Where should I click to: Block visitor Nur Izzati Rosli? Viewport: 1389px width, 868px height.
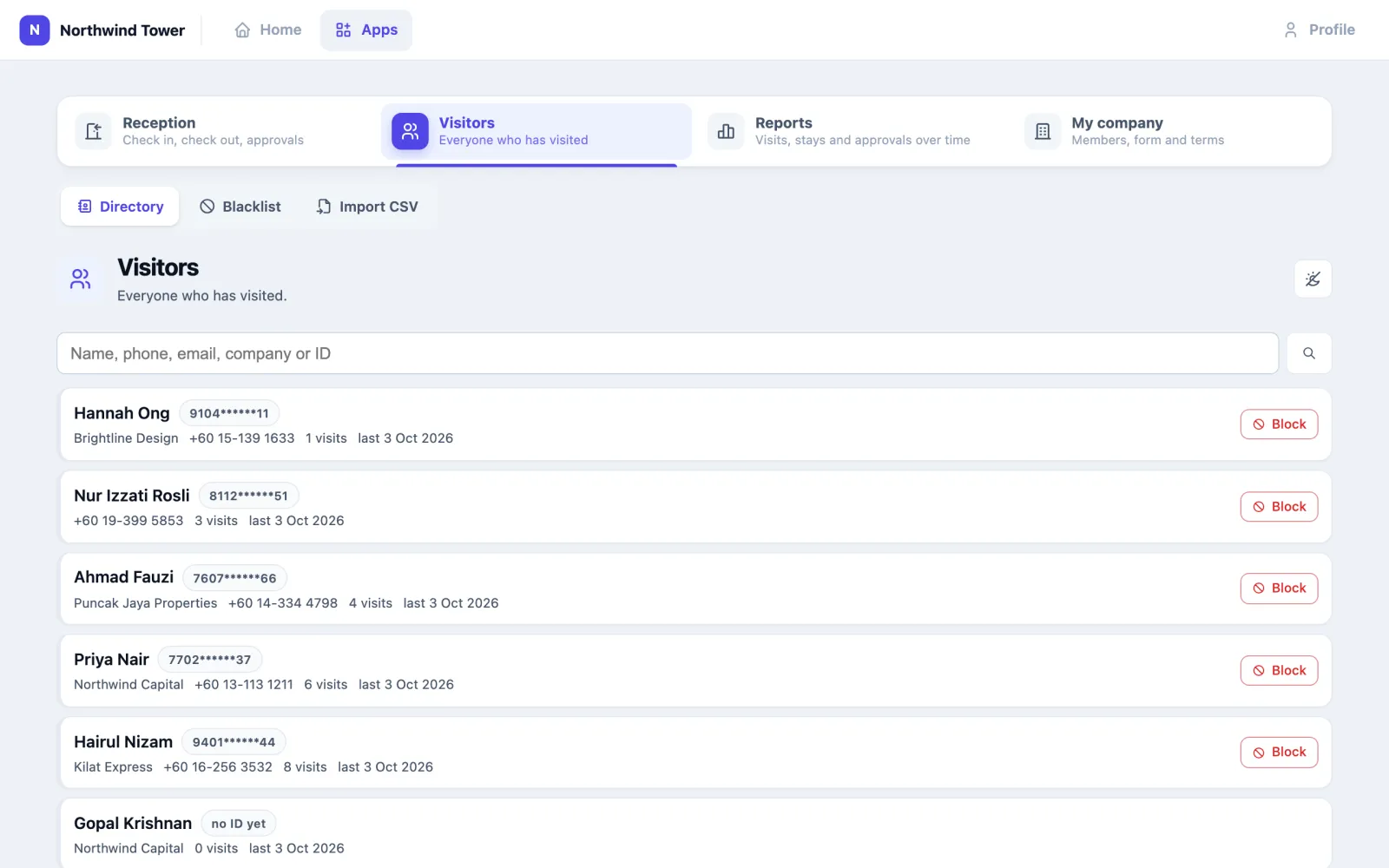point(1279,507)
